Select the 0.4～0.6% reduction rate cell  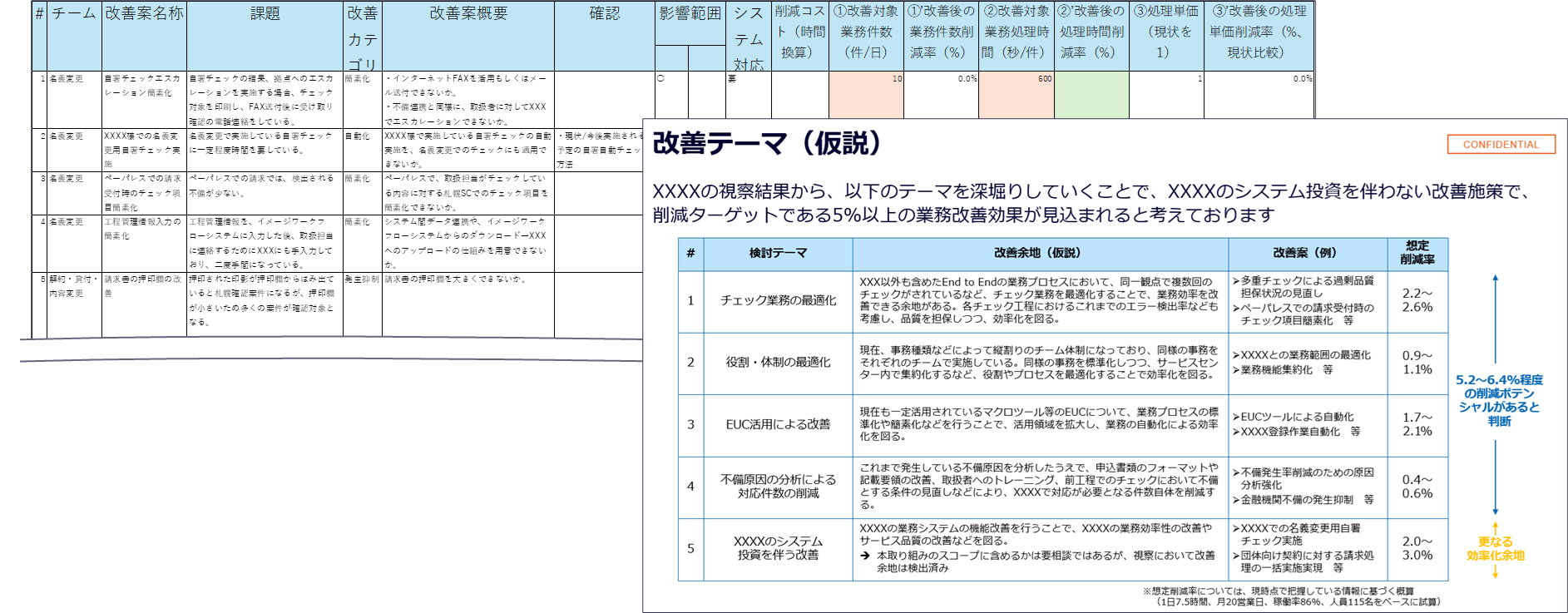[1417, 487]
